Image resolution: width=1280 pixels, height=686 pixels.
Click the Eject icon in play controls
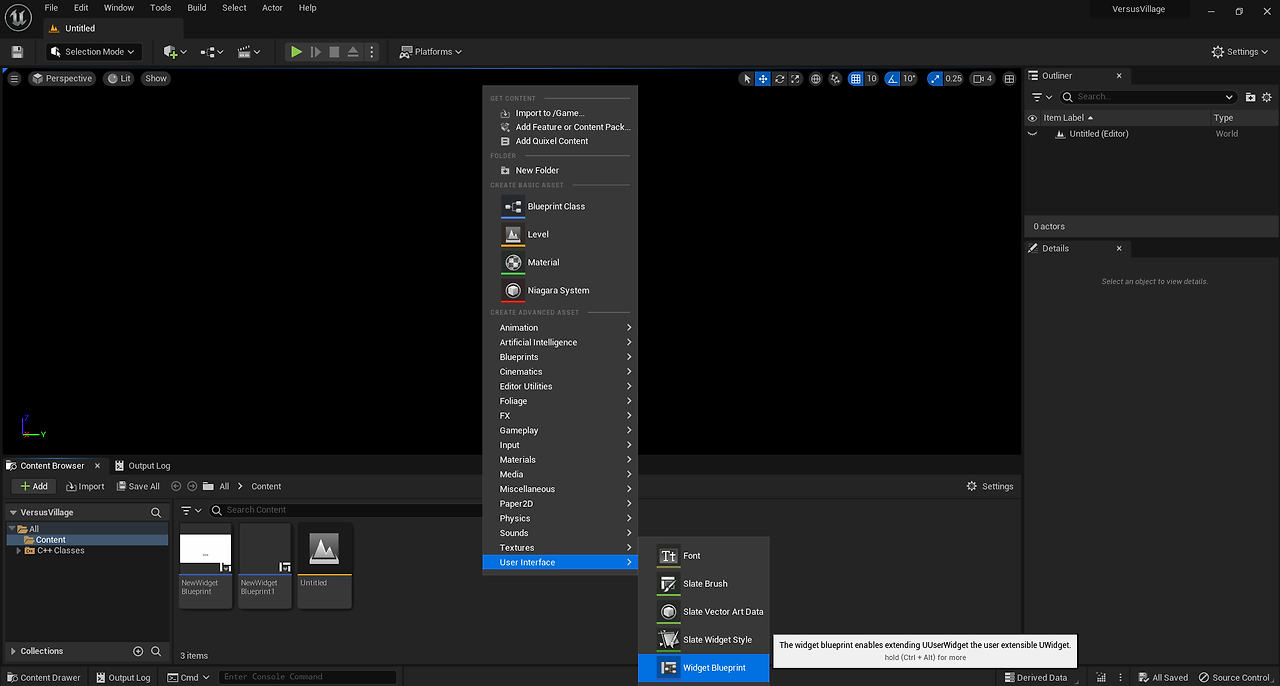click(353, 52)
